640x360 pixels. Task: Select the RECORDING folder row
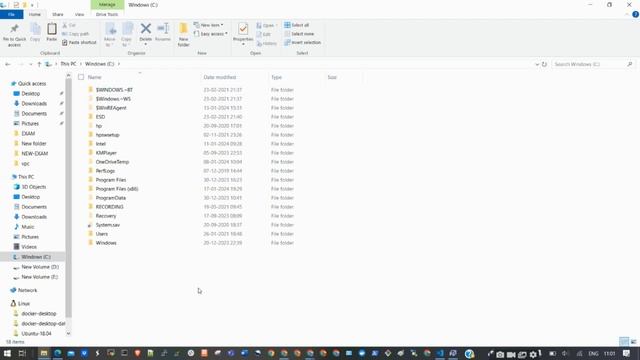point(109,207)
